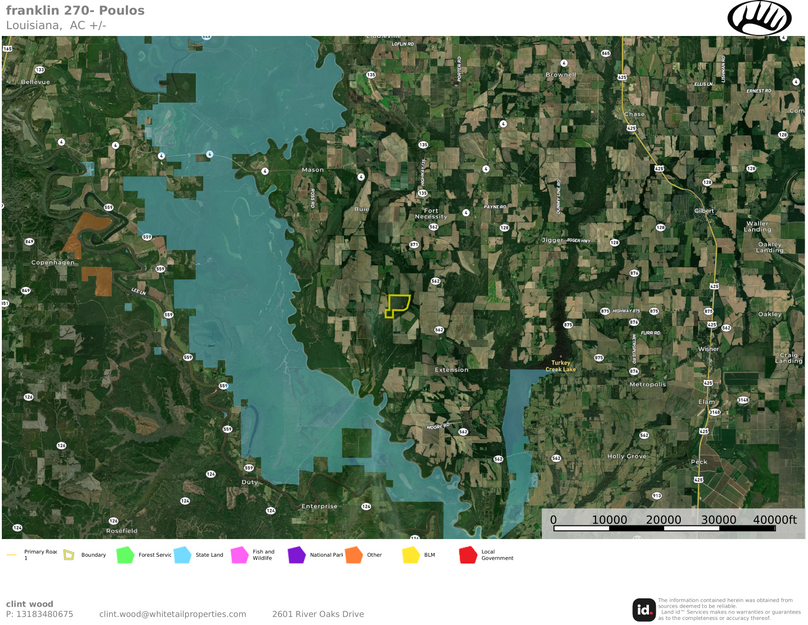The height and width of the screenshot is (625, 808).
Task: Click the yellow property boundary outline on map
Action: 397,305
